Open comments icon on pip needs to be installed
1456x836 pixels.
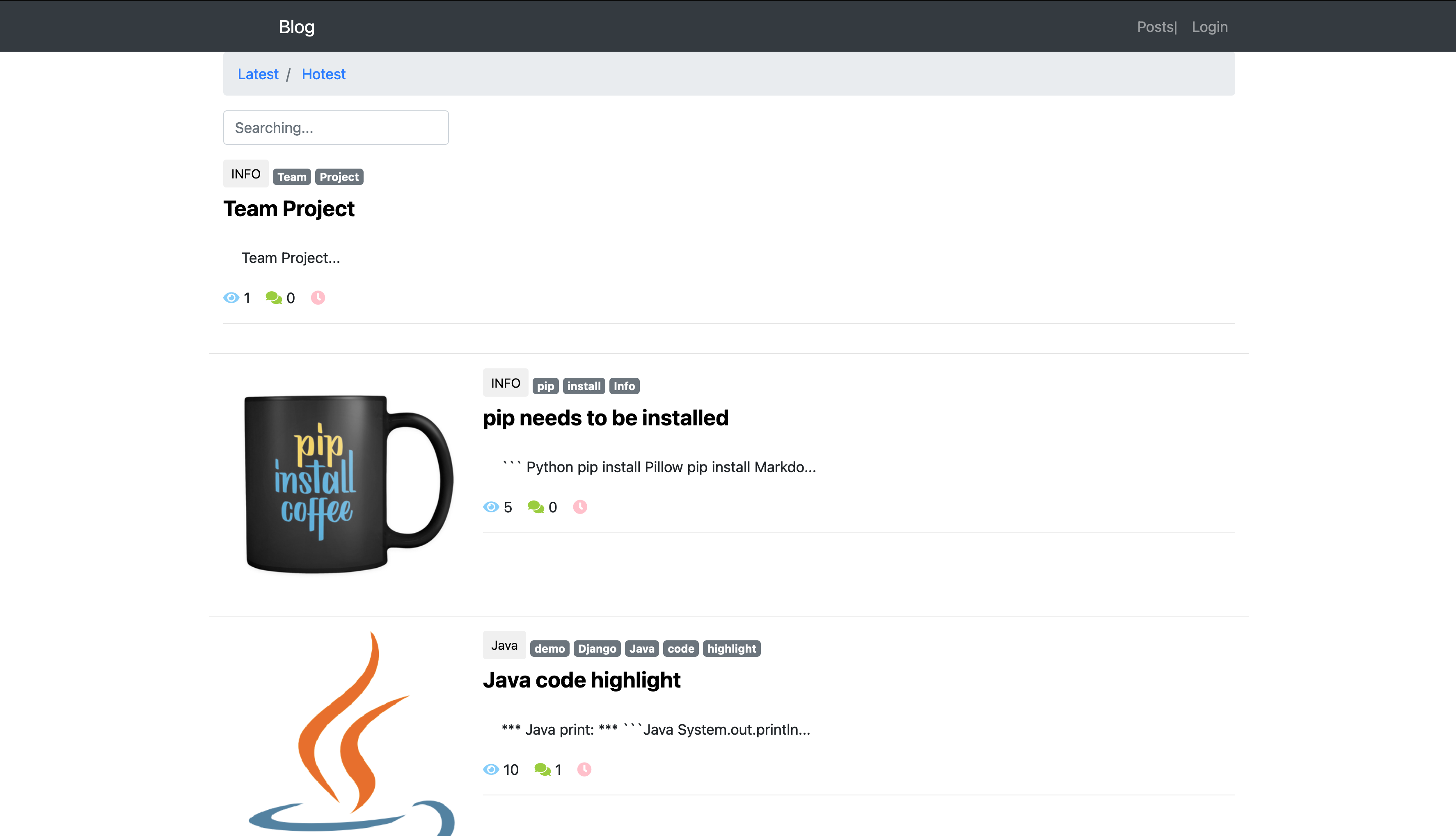(x=536, y=507)
